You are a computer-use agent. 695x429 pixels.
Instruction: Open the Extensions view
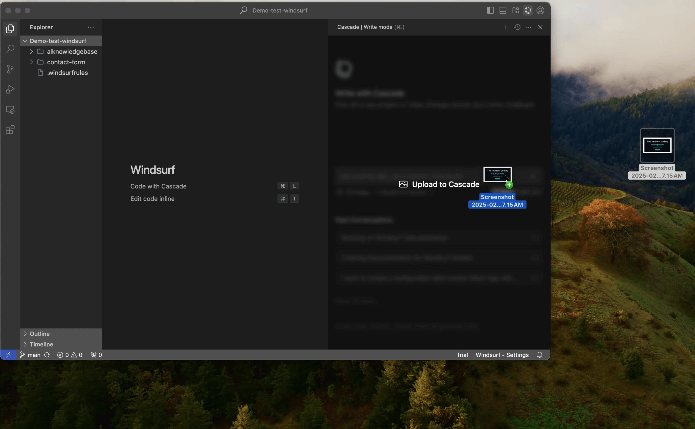(10, 130)
